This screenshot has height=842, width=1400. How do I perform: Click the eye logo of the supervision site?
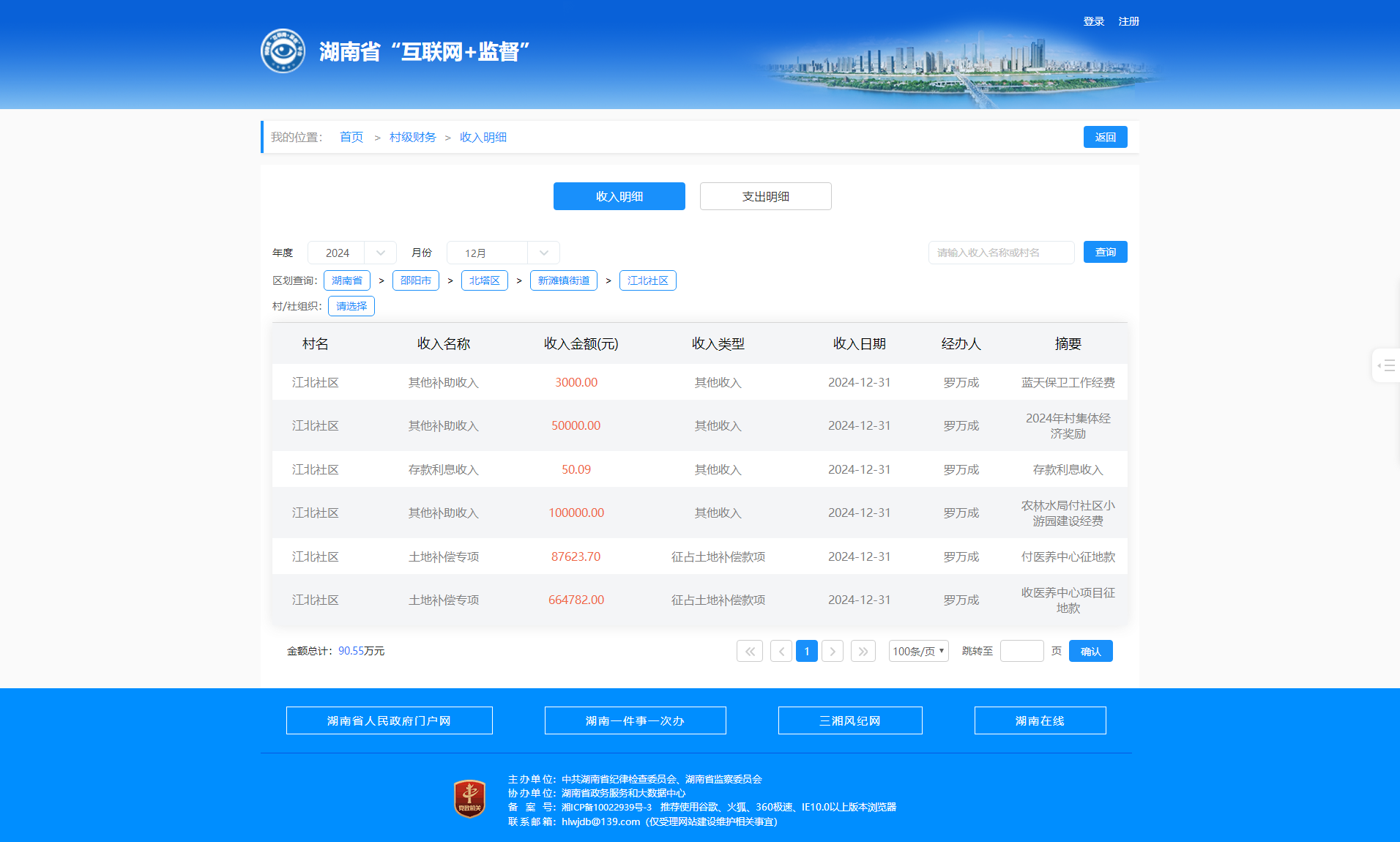coord(283,51)
